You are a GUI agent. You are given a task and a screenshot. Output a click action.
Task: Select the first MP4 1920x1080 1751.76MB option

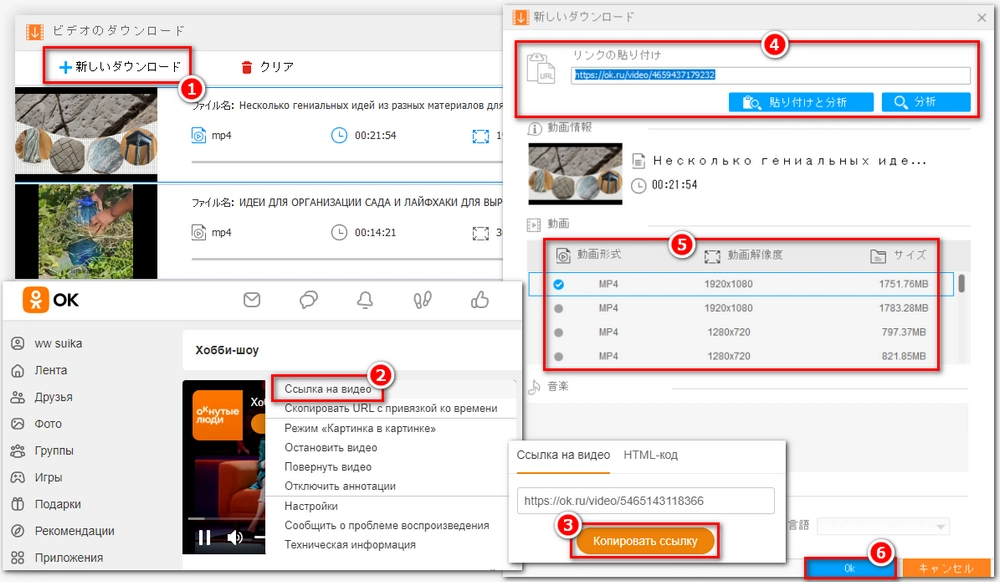[559, 284]
